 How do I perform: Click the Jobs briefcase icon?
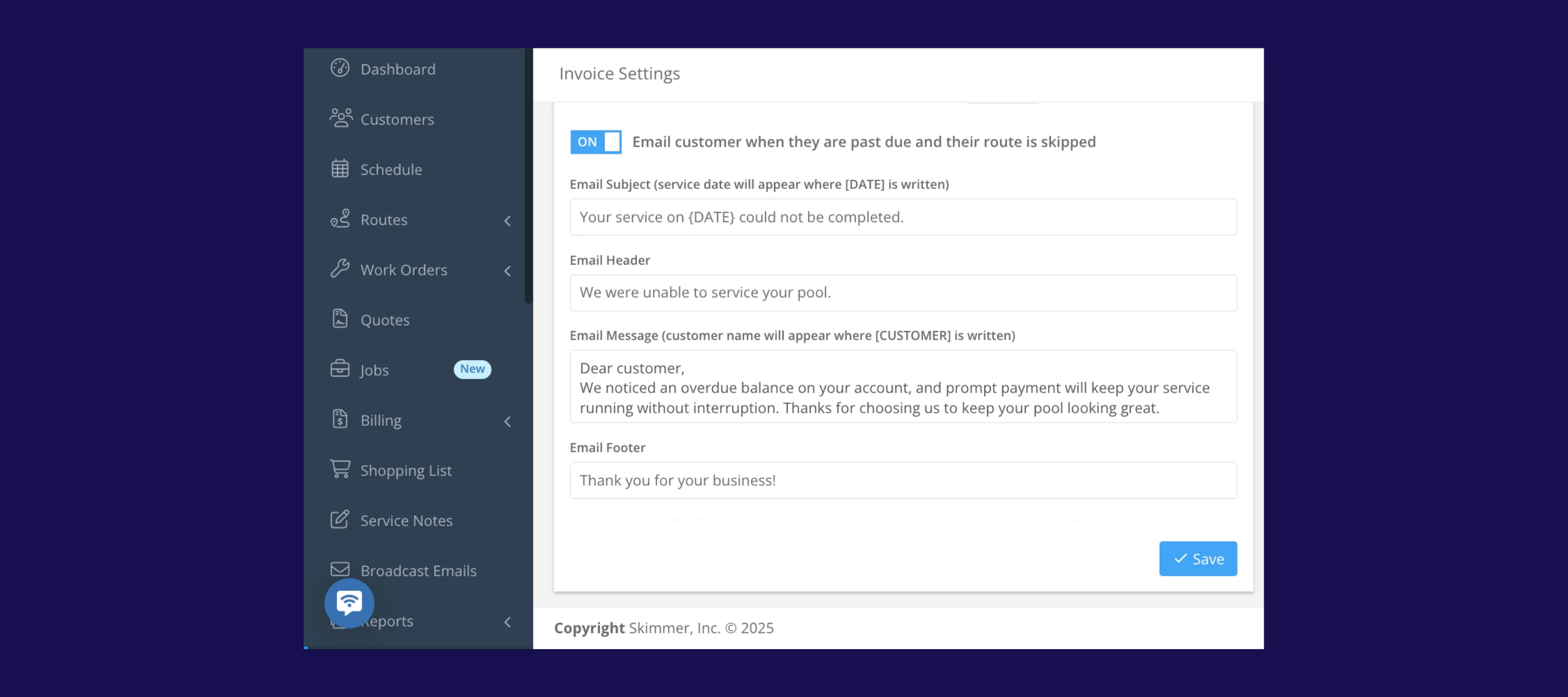[x=340, y=369]
